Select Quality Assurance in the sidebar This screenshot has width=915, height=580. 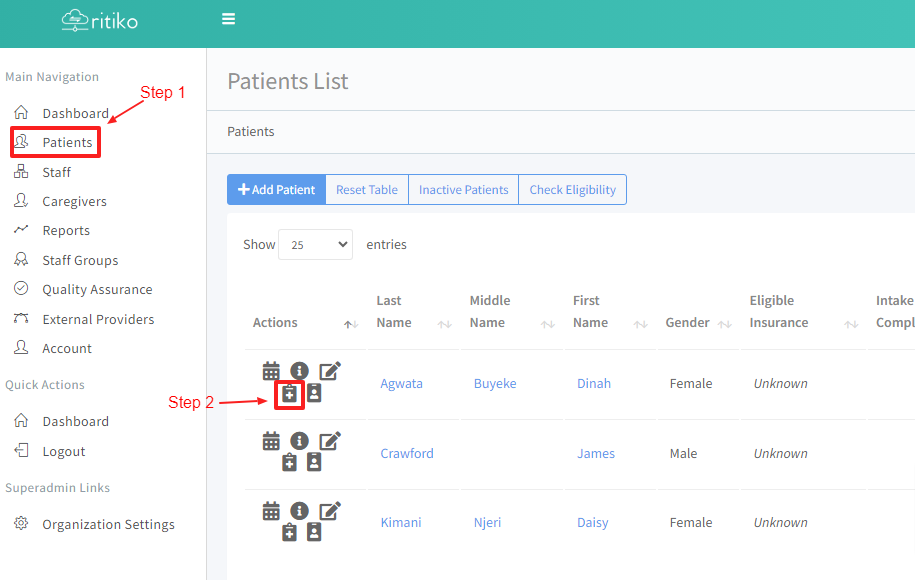(97, 289)
